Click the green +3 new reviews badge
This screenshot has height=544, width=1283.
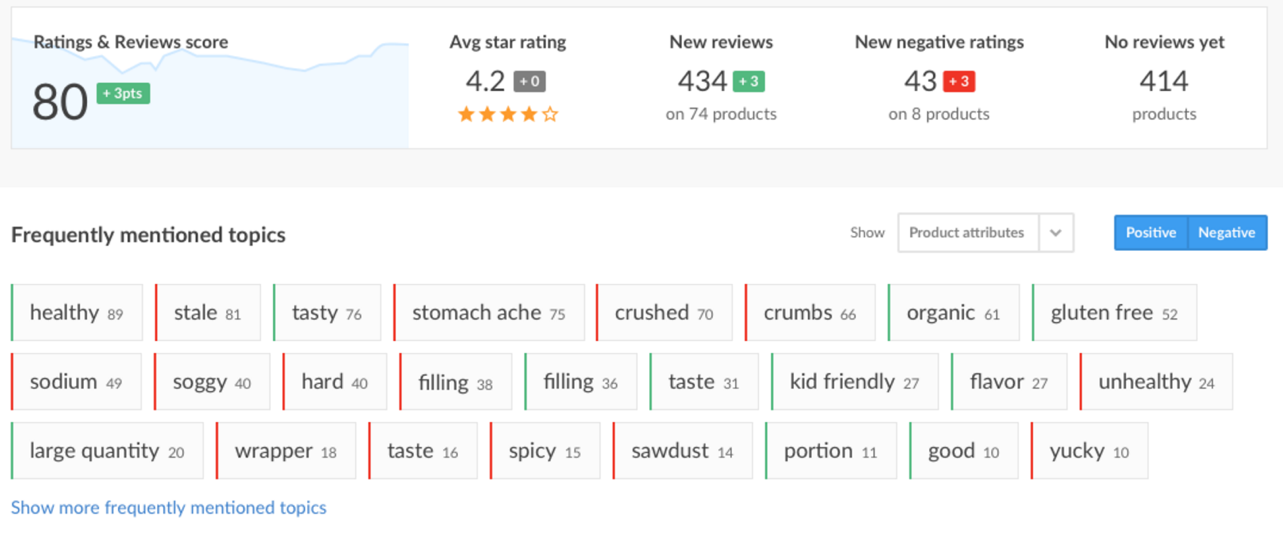point(749,81)
